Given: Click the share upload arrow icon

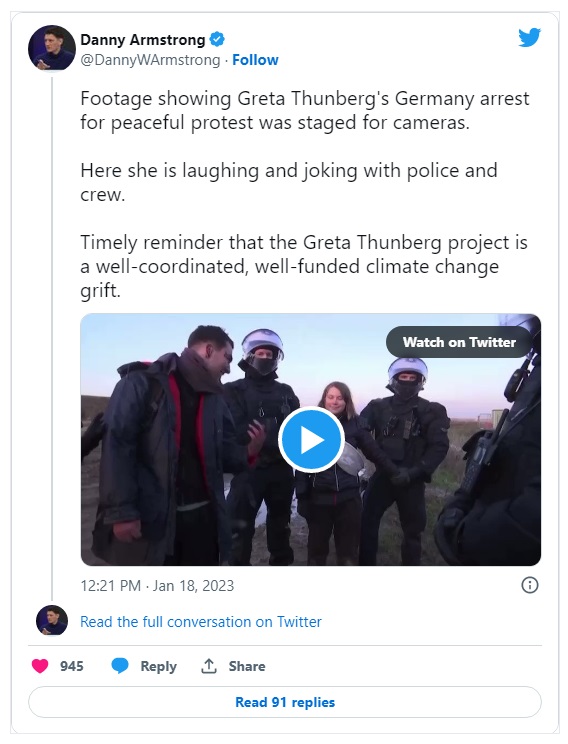Looking at the screenshot, I should tap(209, 666).
